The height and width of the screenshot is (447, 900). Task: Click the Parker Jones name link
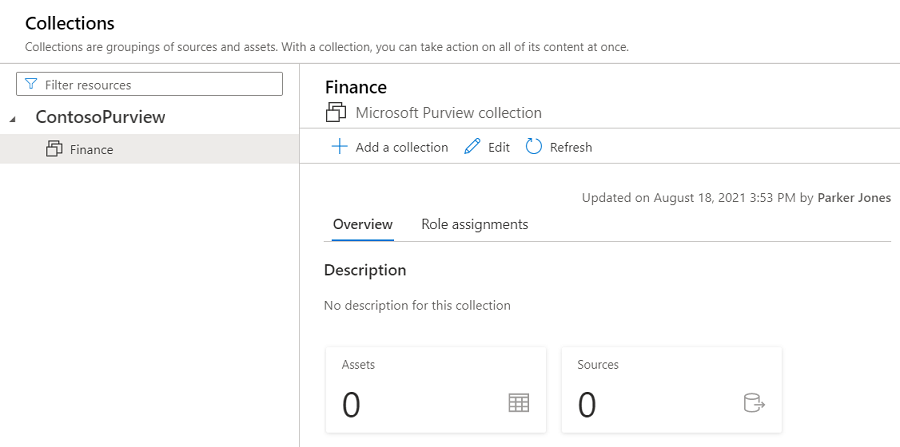[853, 198]
